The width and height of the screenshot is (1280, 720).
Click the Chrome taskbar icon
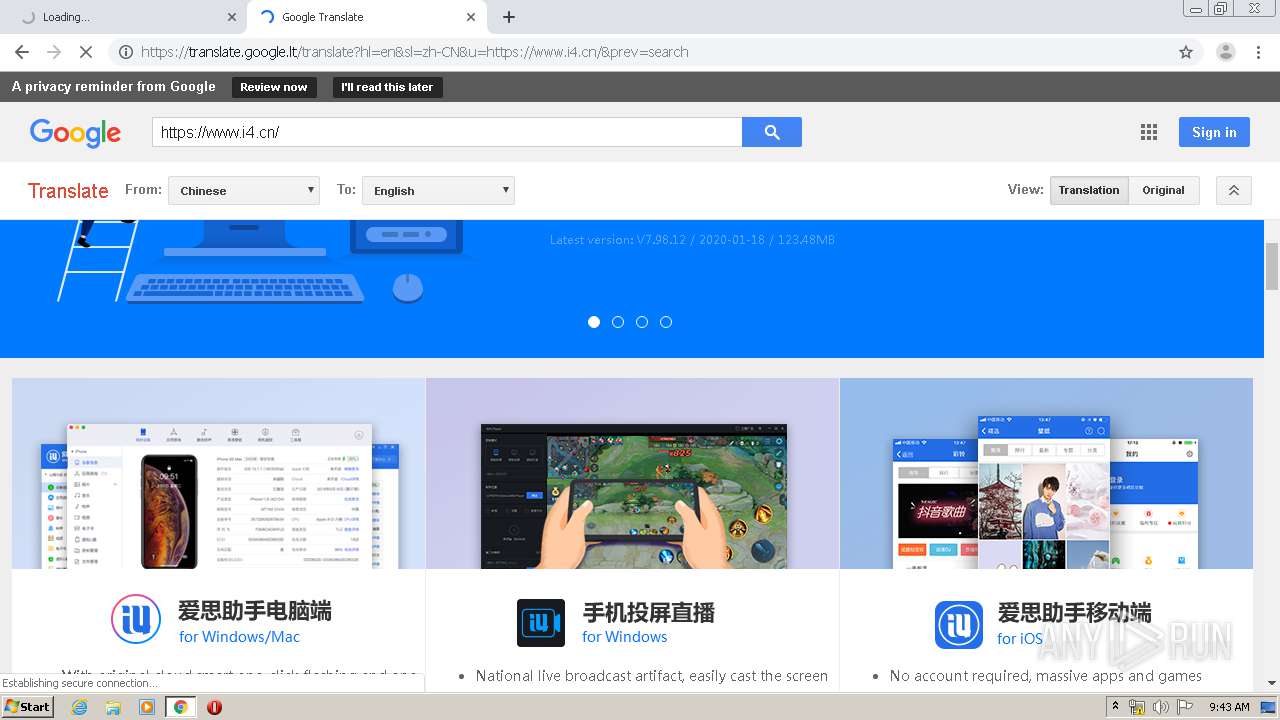180,707
